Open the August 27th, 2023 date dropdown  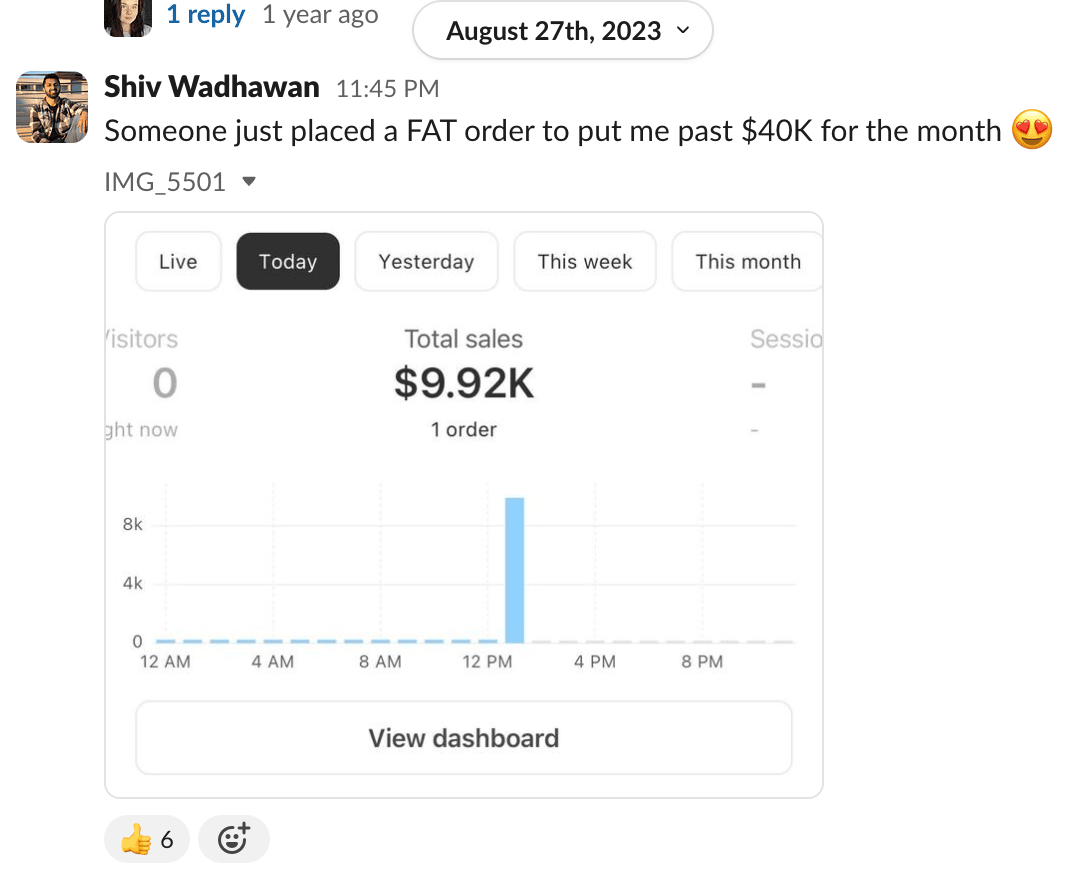(x=563, y=31)
